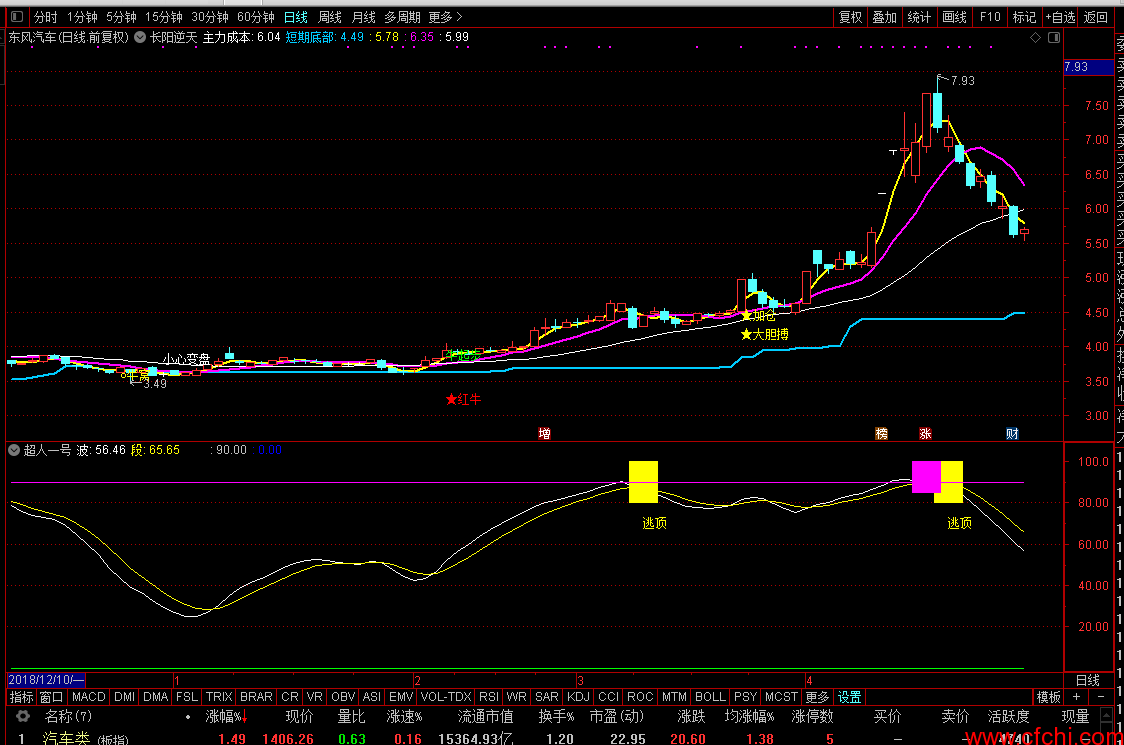Screen dimensions: 1124x745
Task: Click the plus button next to 模板
Action: 1076,696
